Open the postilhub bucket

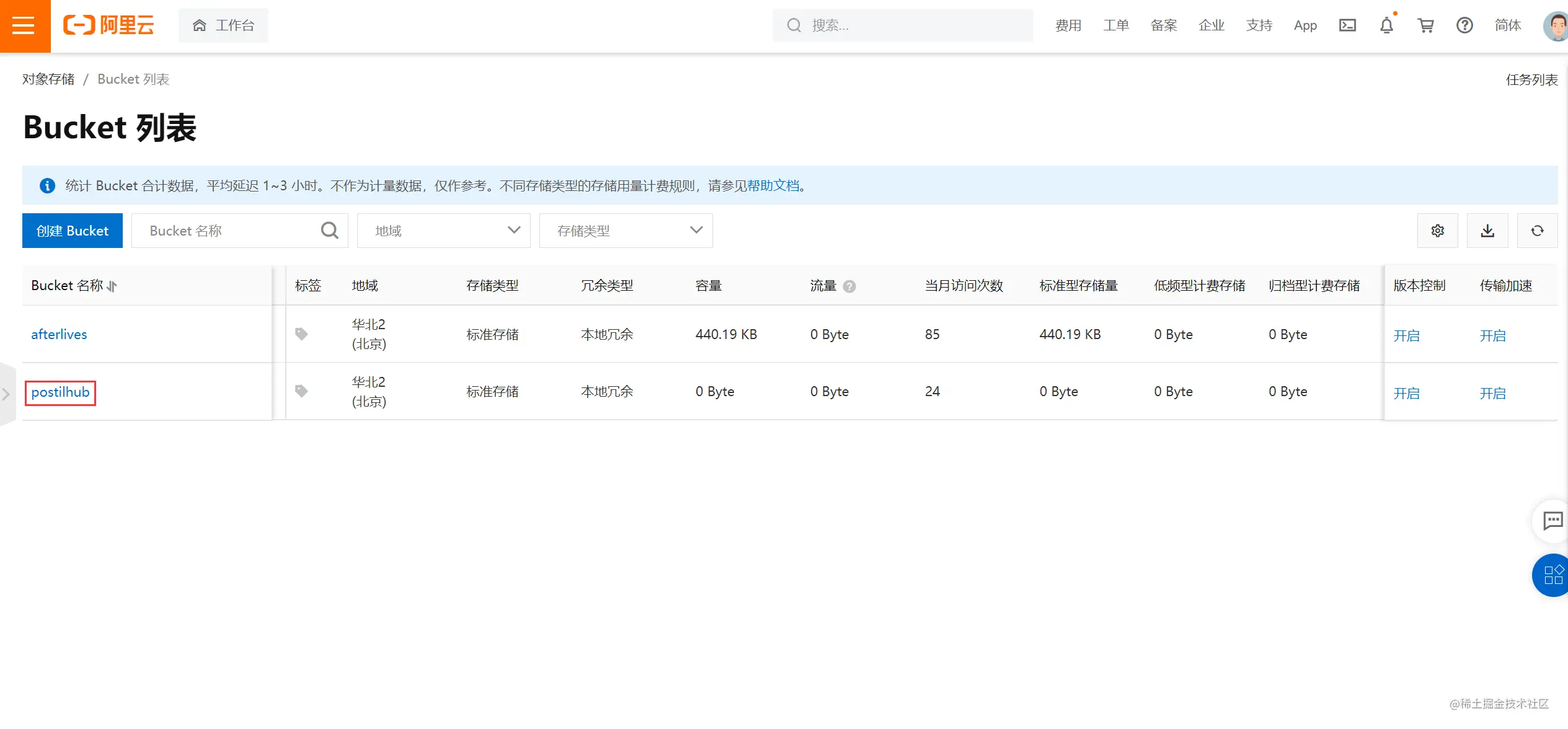[x=60, y=392]
